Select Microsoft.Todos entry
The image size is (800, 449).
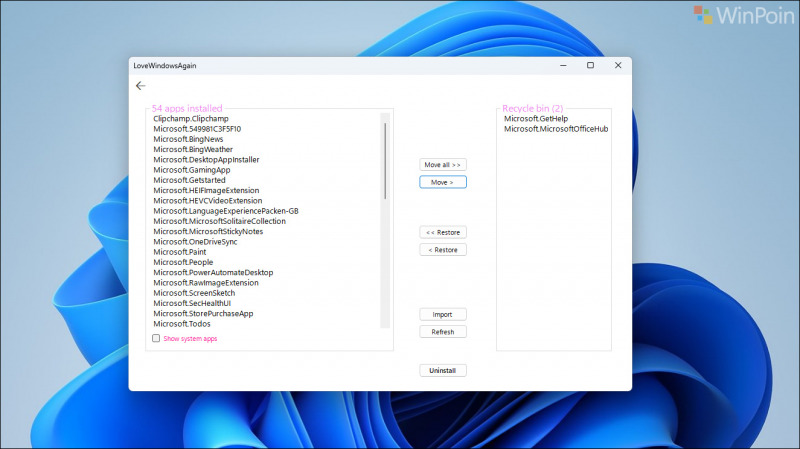point(182,323)
